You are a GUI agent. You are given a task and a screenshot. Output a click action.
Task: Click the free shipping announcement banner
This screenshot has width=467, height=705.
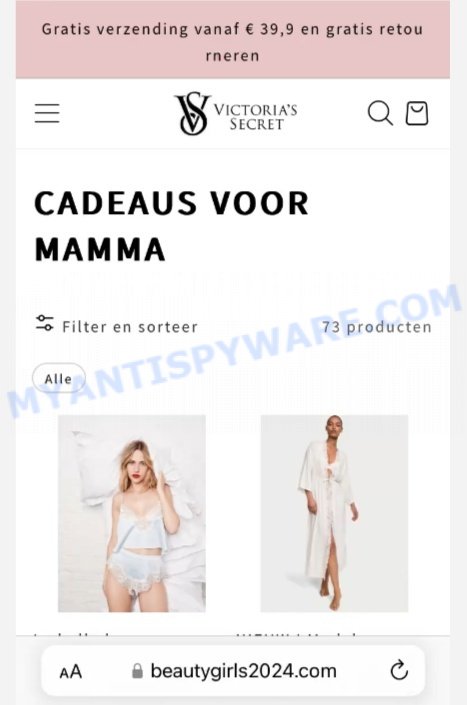pyautogui.click(x=233, y=41)
